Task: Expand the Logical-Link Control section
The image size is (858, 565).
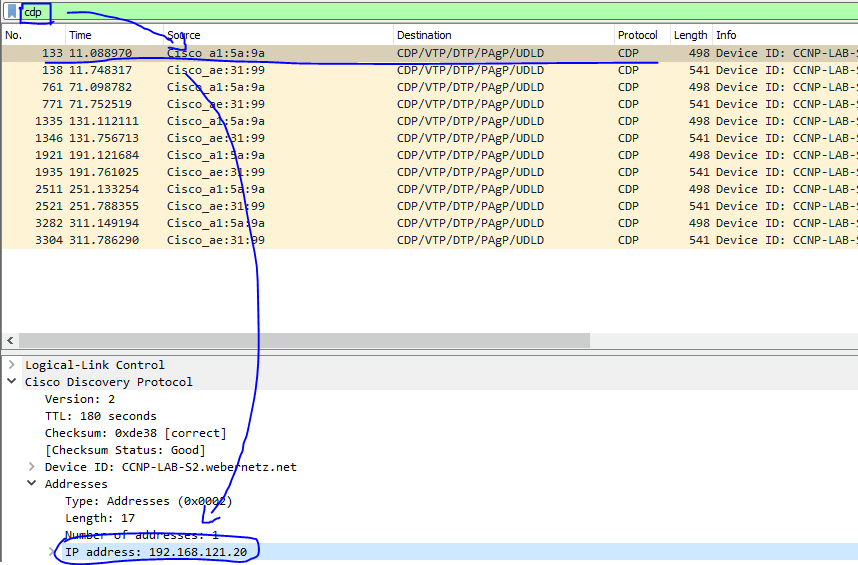Action: pyautogui.click(x=11, y=364)
